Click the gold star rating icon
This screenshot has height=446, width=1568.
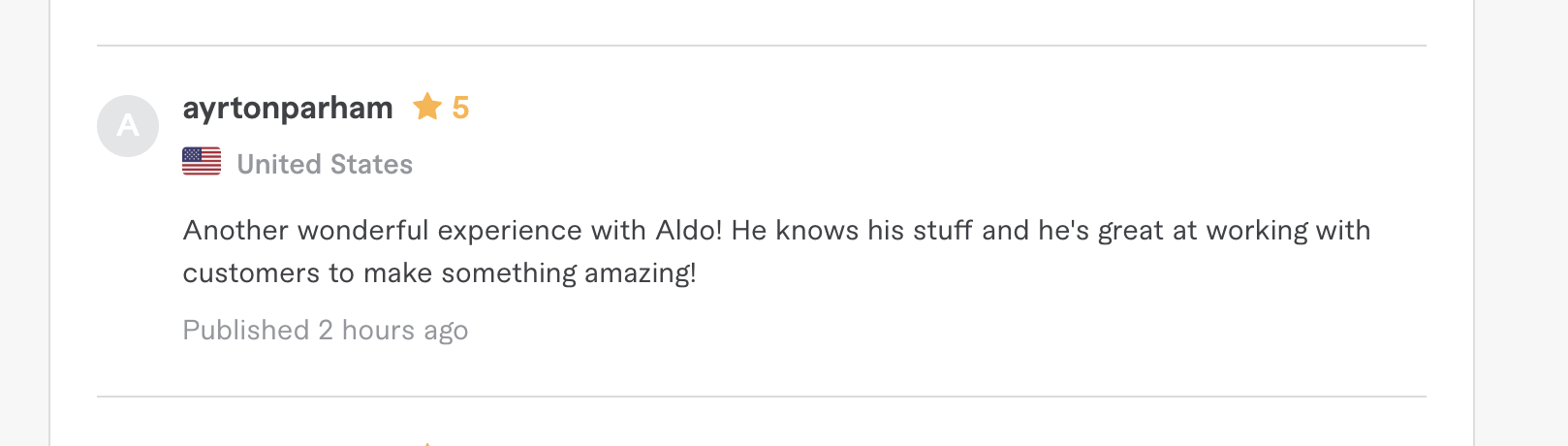427,107
